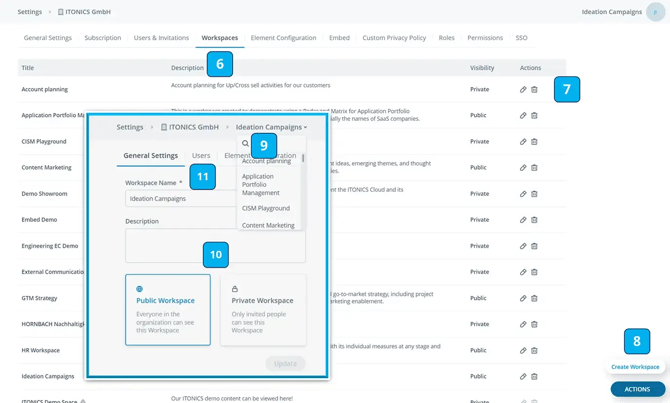Click the Create Workspace button
This screenshot has height=403, width=670.
pos(635,367)
